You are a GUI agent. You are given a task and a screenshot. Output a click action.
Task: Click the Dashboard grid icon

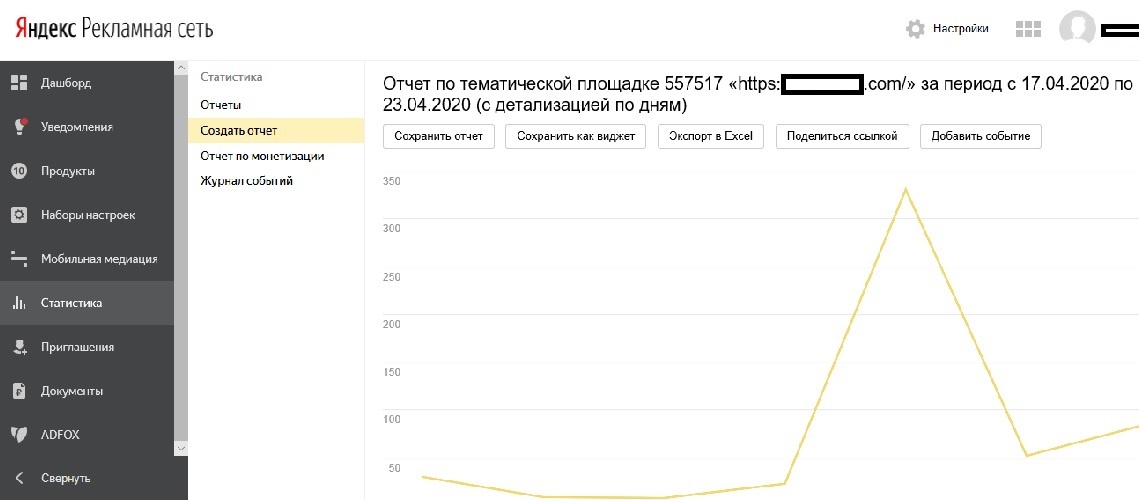coord(18,83)
